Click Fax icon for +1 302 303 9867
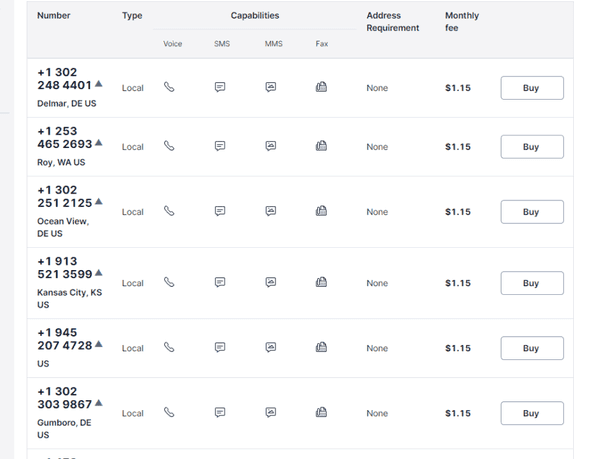The height and width of the screenshot is (459, 590). pos(321,412)
